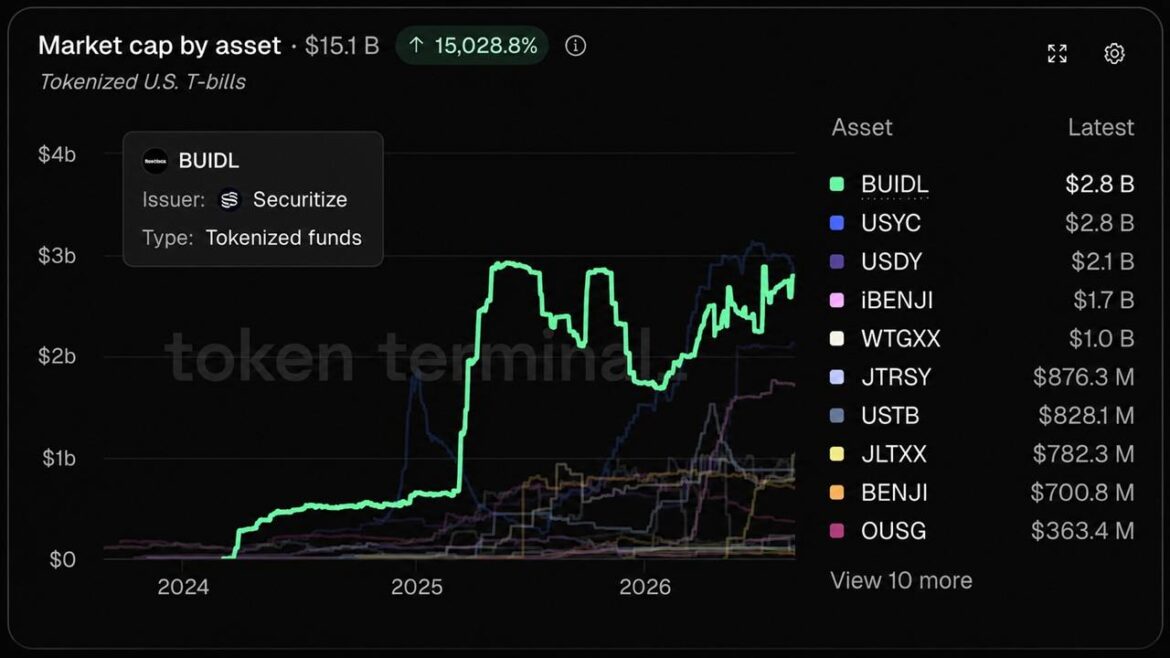The height and width of the screenshot is (658, 1170).
Task: Sort by the Latest column header
Action: coord(1101,128)
